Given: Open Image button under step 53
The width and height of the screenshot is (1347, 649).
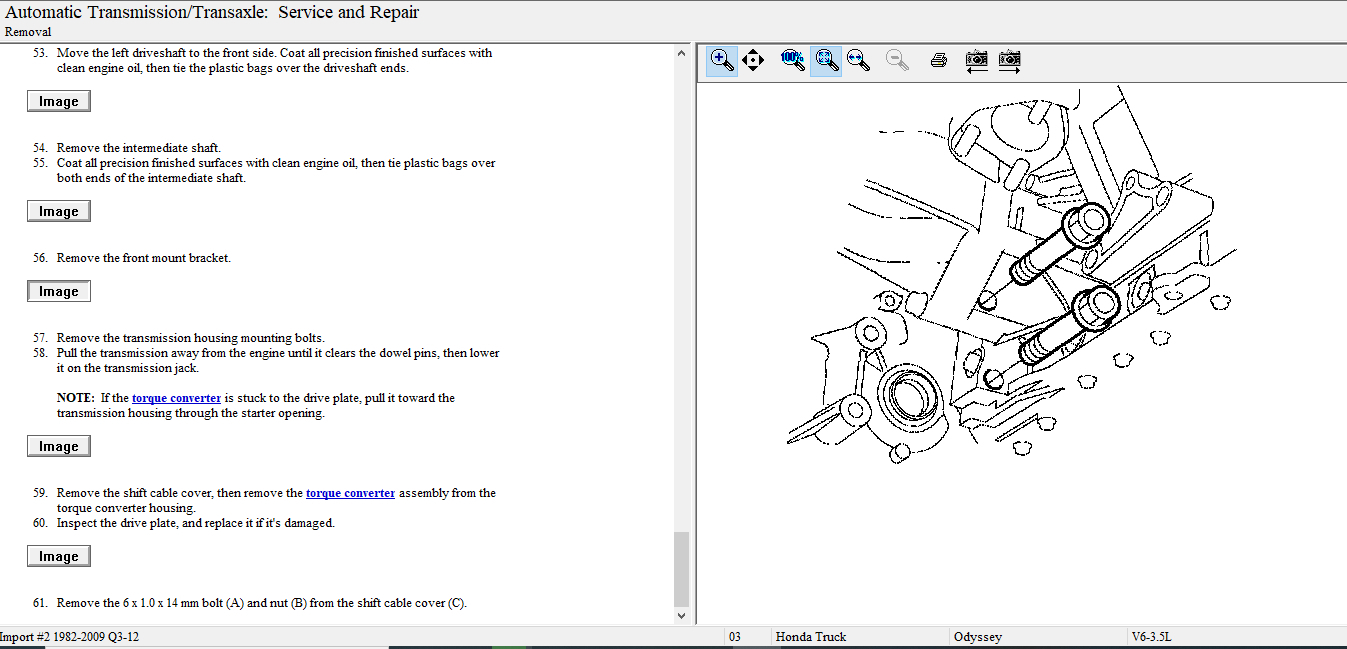Looking at the screenshot, I should [59, 101].
